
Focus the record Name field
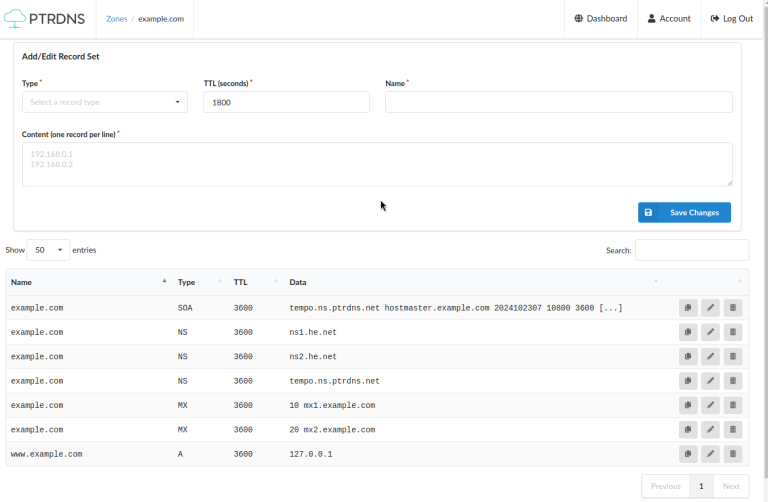point(559,102)
